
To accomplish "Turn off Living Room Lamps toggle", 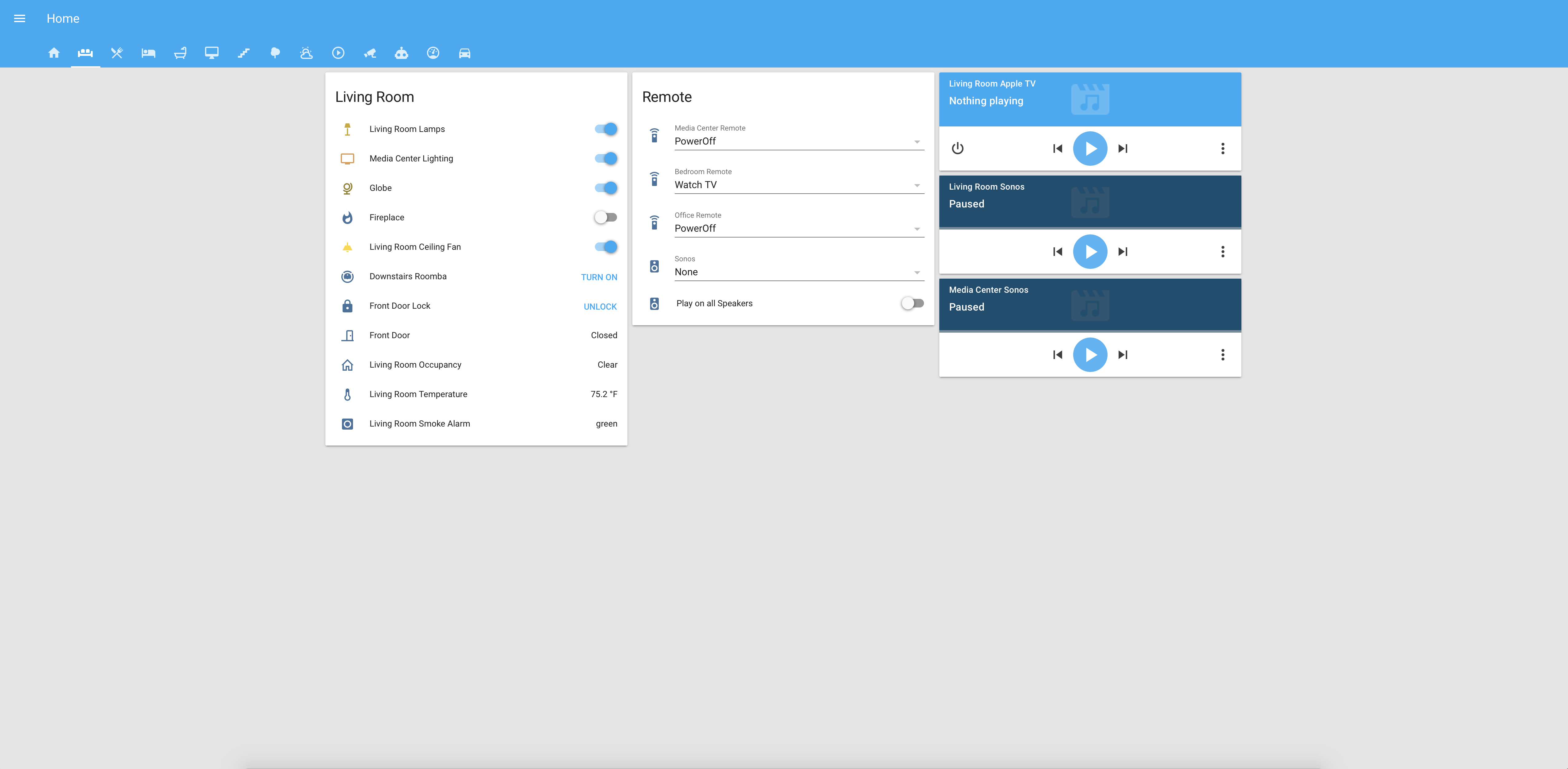I will click(606, 129).
